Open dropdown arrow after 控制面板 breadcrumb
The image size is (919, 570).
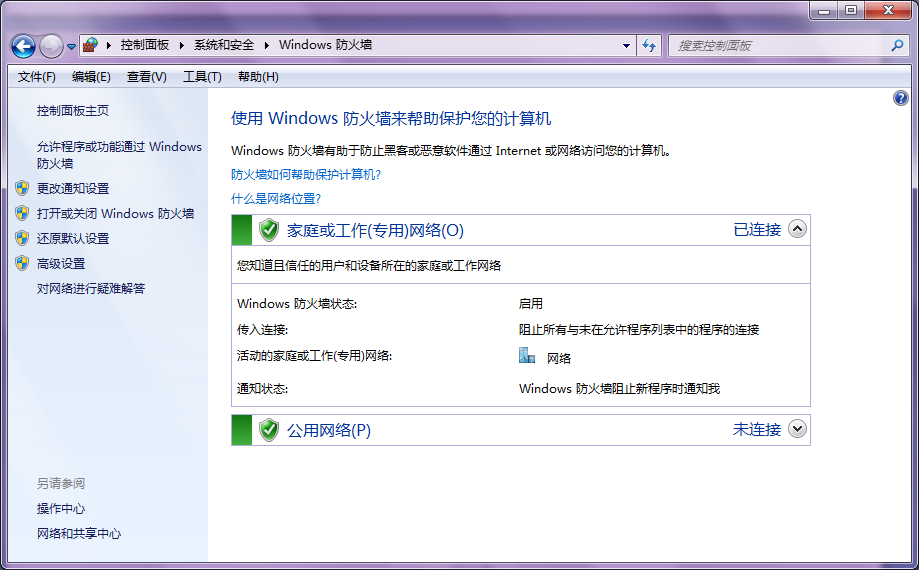coord(182,45)
